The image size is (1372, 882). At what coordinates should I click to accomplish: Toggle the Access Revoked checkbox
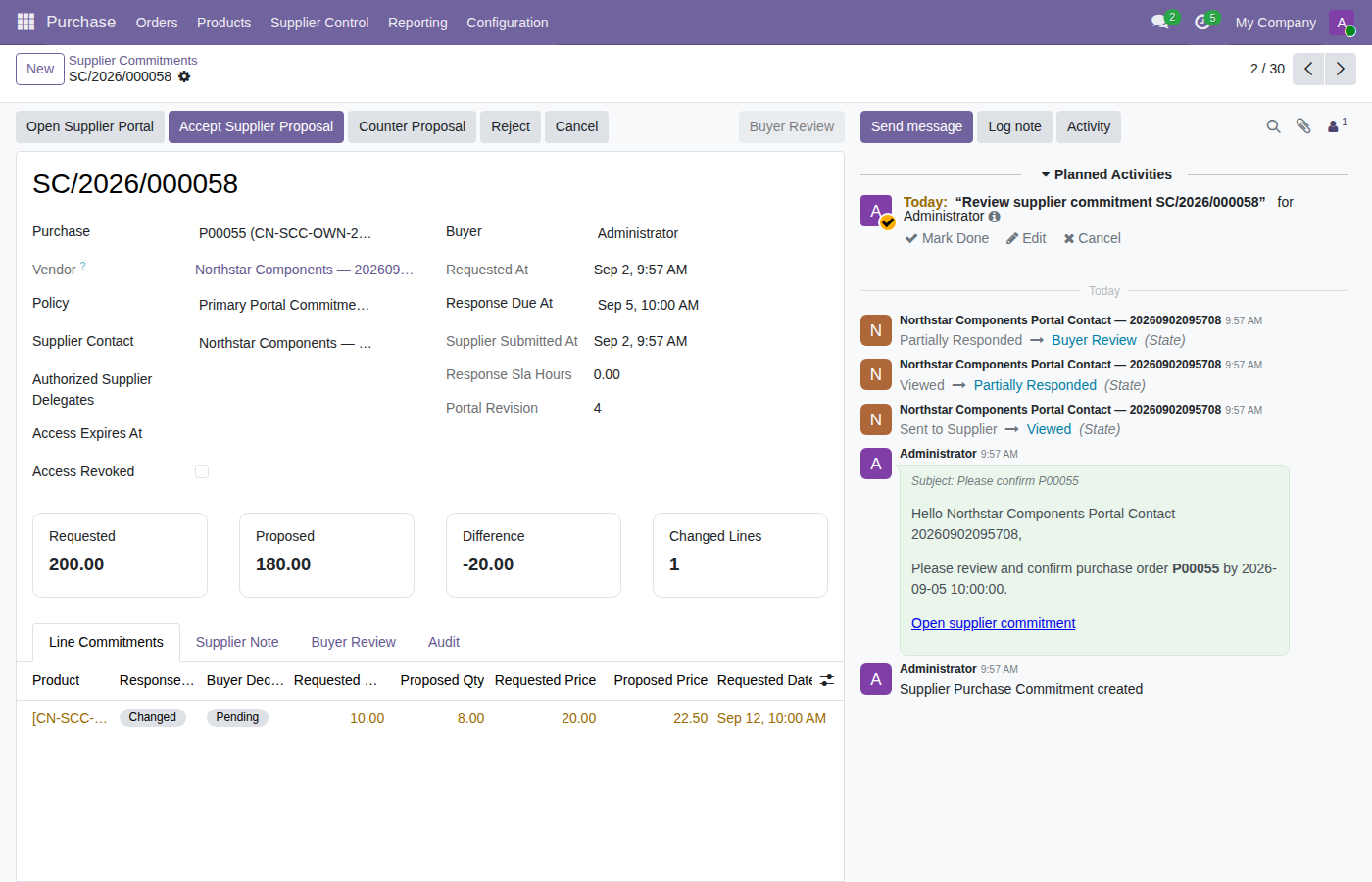pyautogui.click(x=202, y=471)
